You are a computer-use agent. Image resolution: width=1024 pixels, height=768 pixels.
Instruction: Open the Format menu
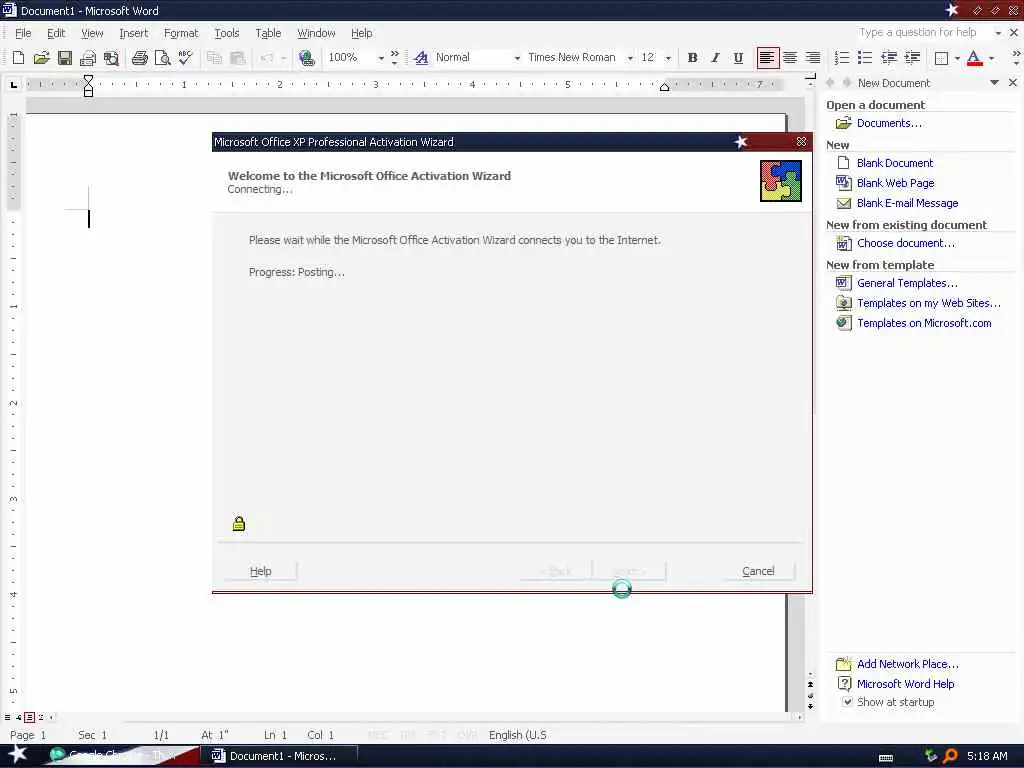[181, 33]
